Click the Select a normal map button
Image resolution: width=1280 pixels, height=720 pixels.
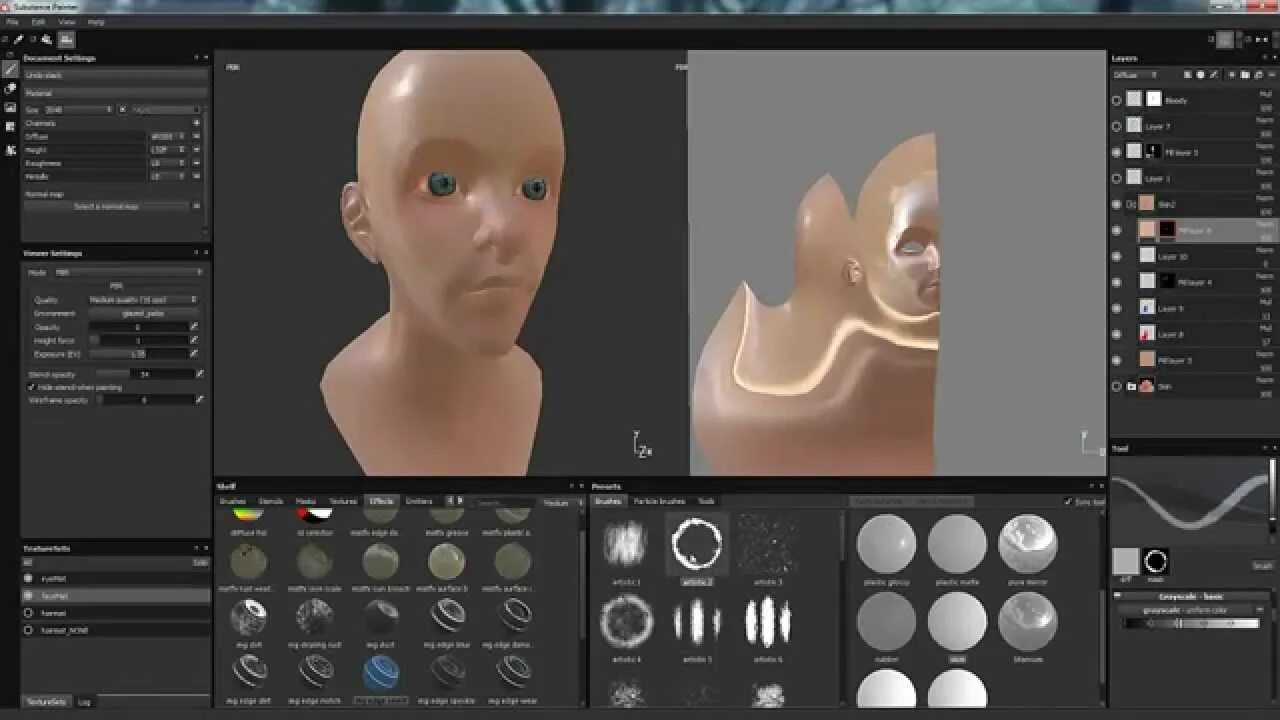click(x=106, y=206)
